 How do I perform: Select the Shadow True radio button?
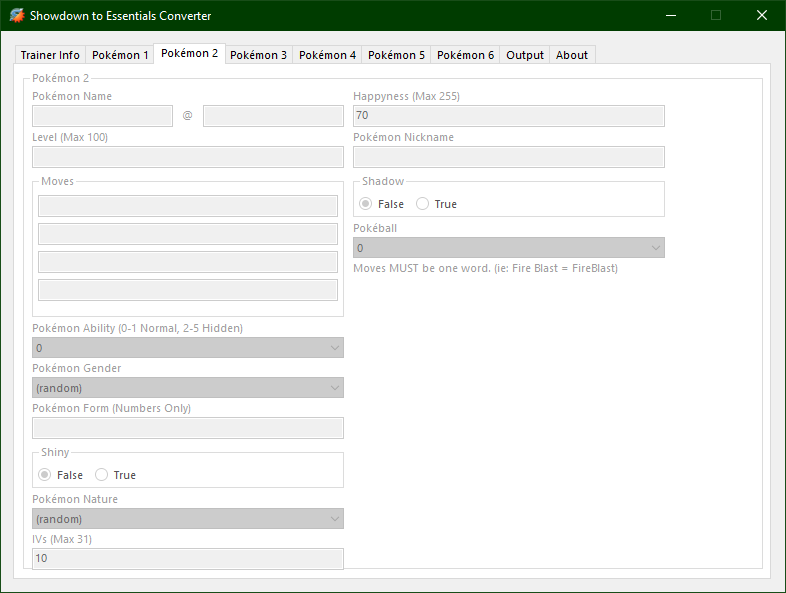pyautogui.click(x=423, y=204)
